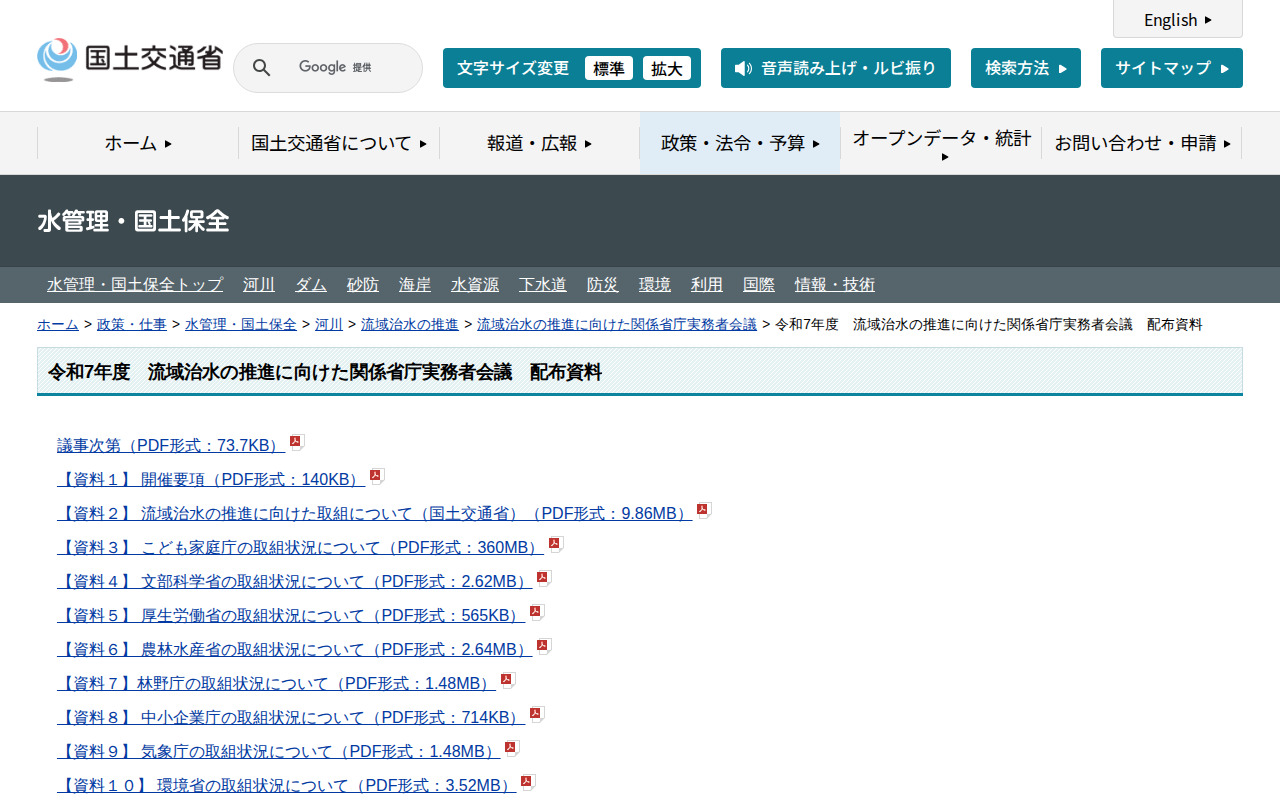Screen dimensions: 1280x800
Task: Click PDF icon beside 資料2 国土交通省
Action: tap(704, 511)
